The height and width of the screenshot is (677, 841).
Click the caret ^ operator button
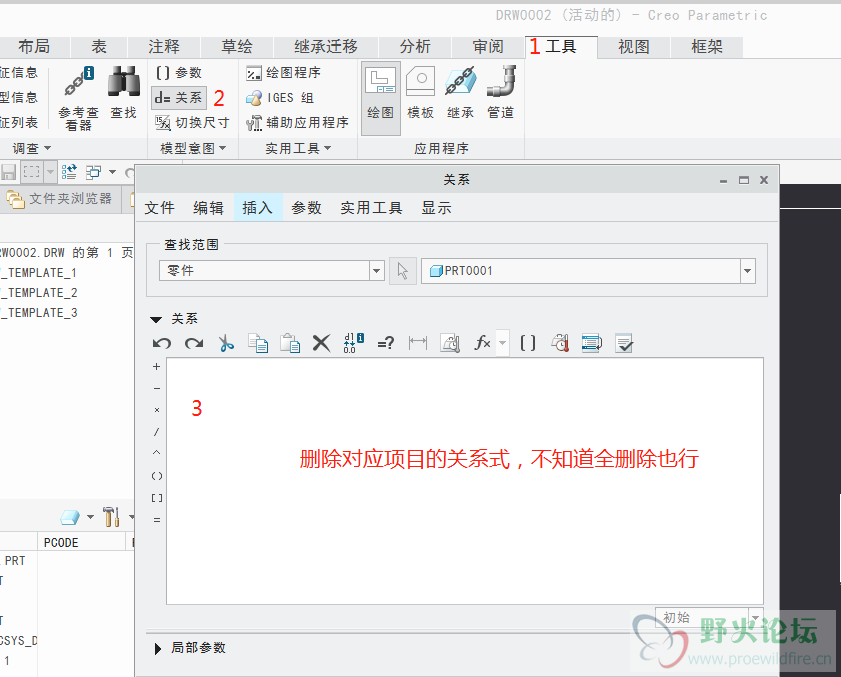pos(157,453)
